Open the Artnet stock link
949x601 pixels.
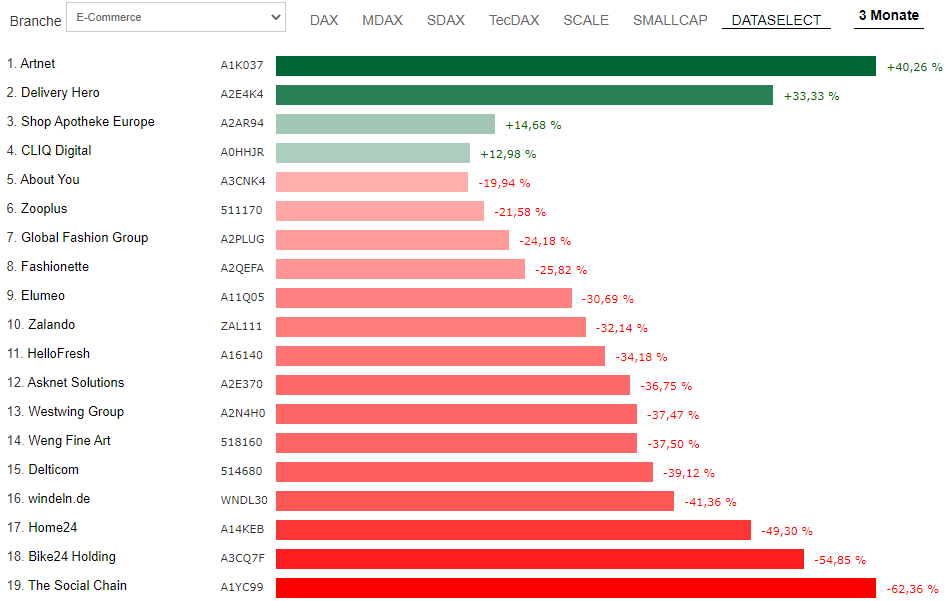tap(38, 64)
